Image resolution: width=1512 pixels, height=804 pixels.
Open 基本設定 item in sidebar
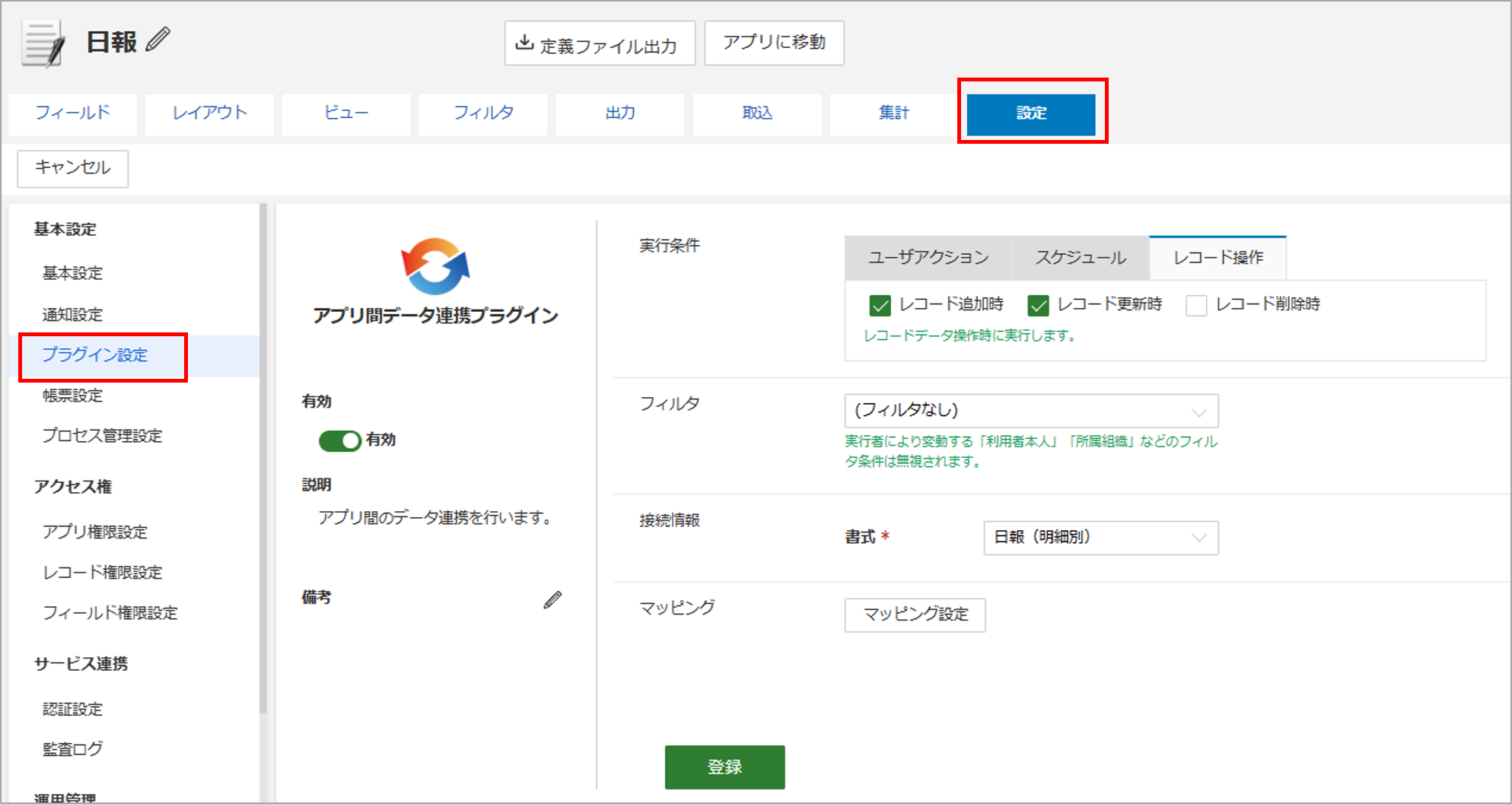click(73, 273)
